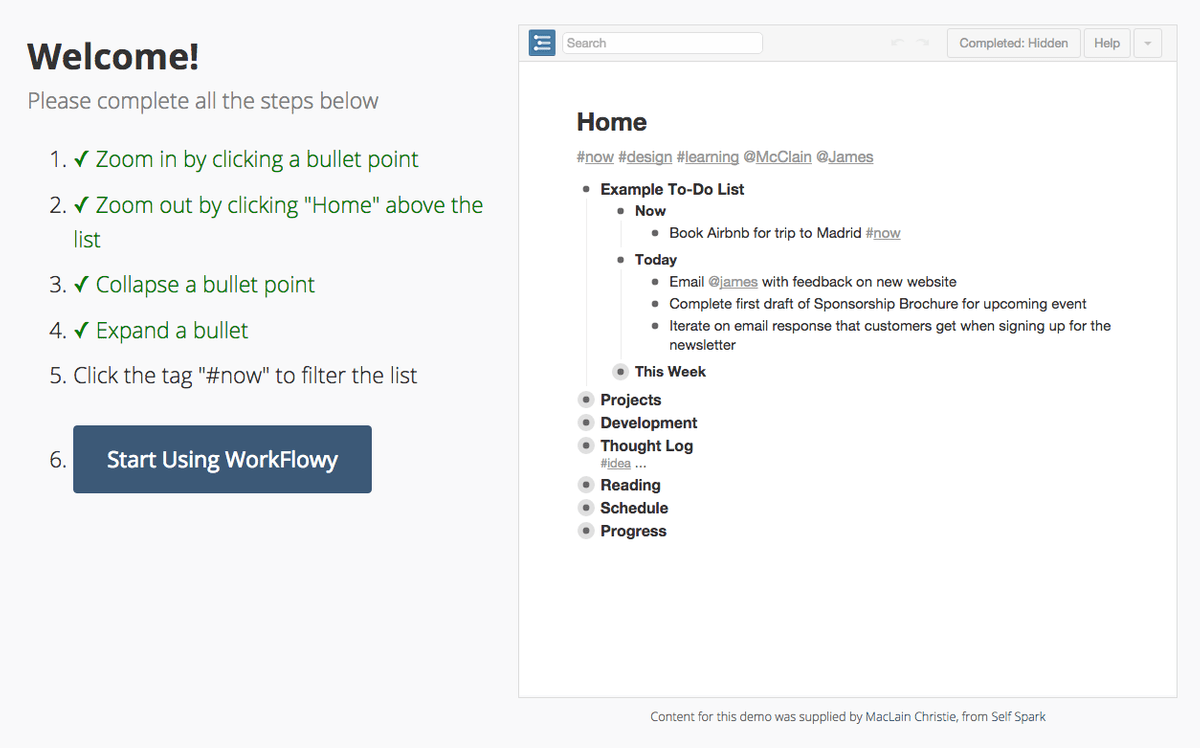Click the Reading item text
This screenshot has width=1200, height=748.
point(630,485)
